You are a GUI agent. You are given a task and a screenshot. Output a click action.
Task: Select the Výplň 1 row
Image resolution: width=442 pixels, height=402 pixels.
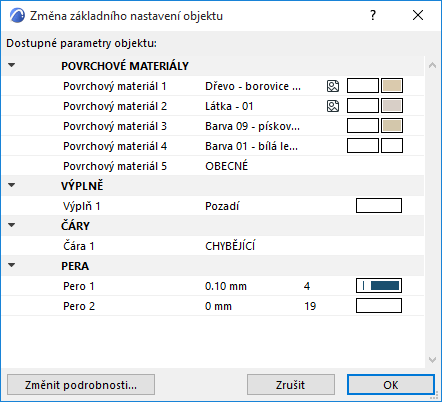point(213,206)
